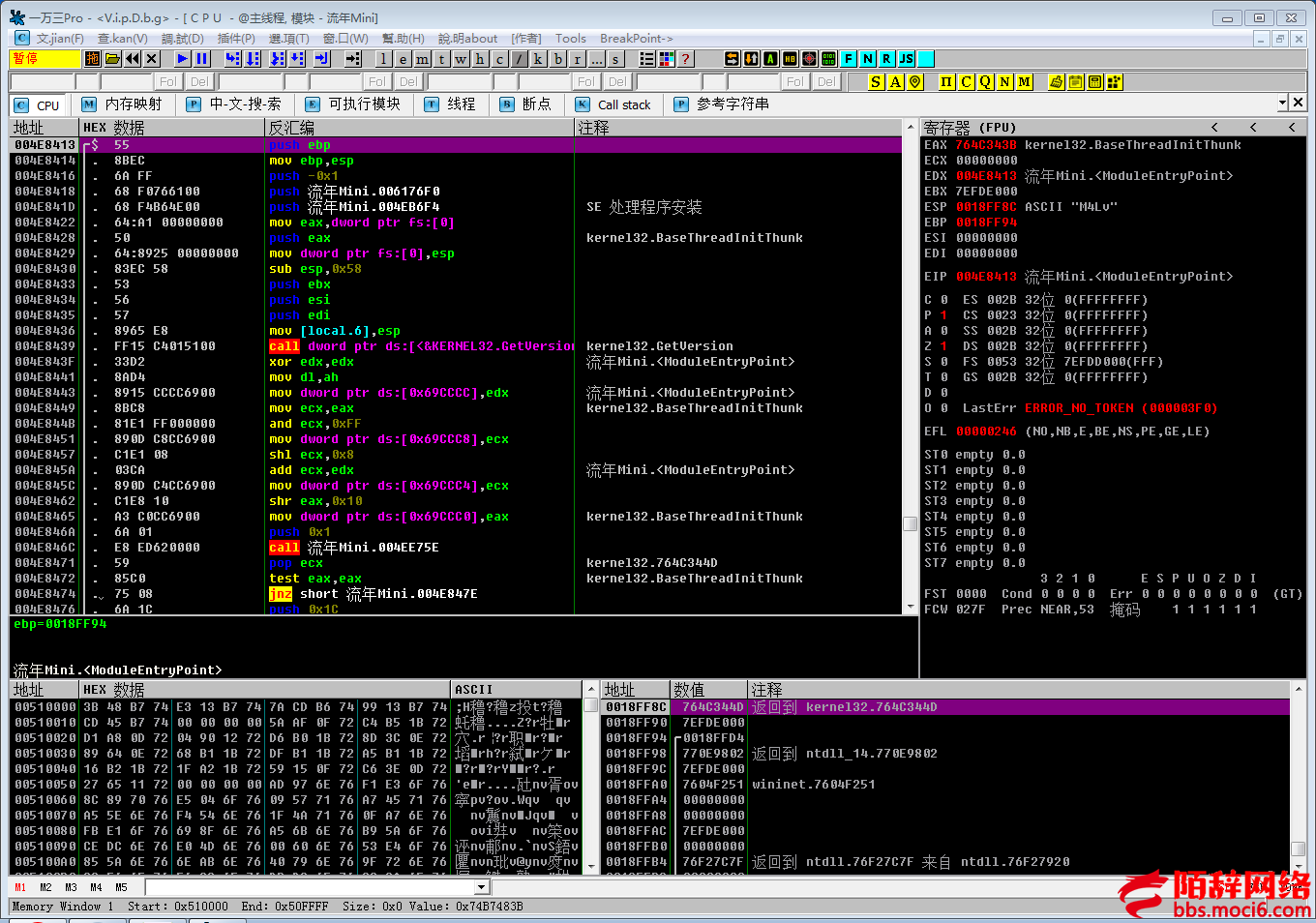Click the disassembly pane scrollbar thumb
Image resolution: width=1316 pixels, height=923 pixels.
[910, 523]
